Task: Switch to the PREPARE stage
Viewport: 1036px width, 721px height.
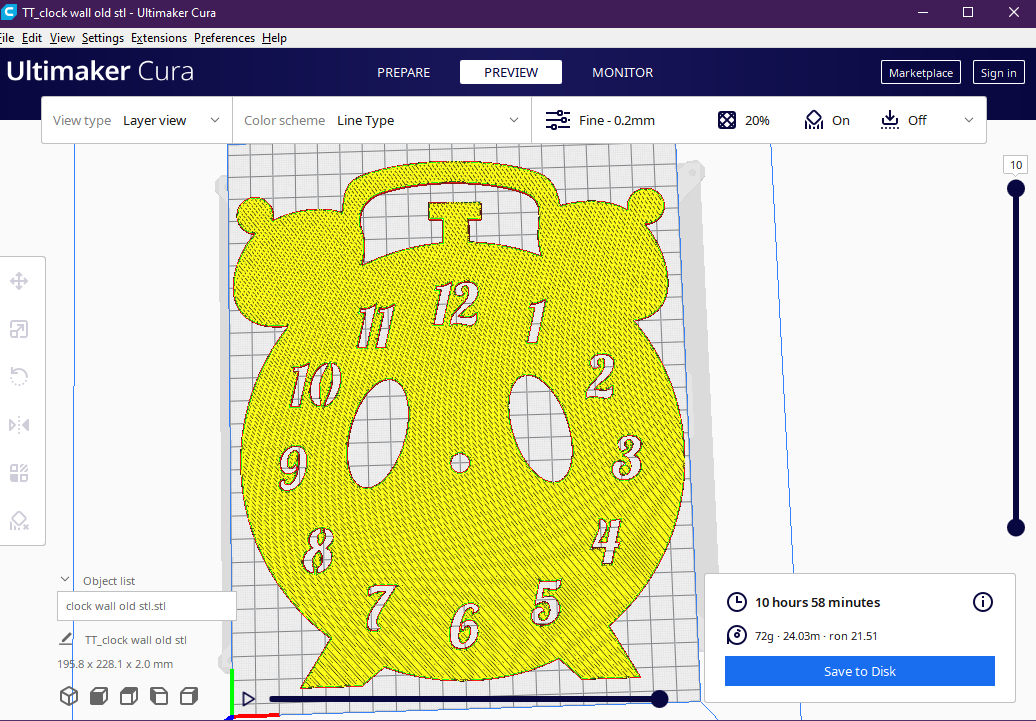Action: tap(404, 72)
